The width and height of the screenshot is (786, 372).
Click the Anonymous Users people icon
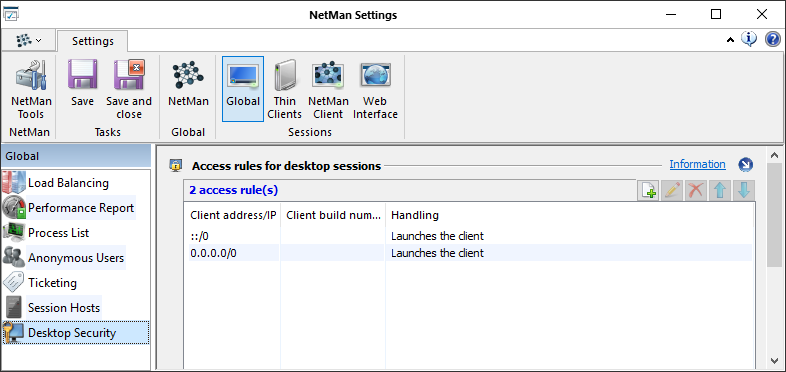[14, 258]
